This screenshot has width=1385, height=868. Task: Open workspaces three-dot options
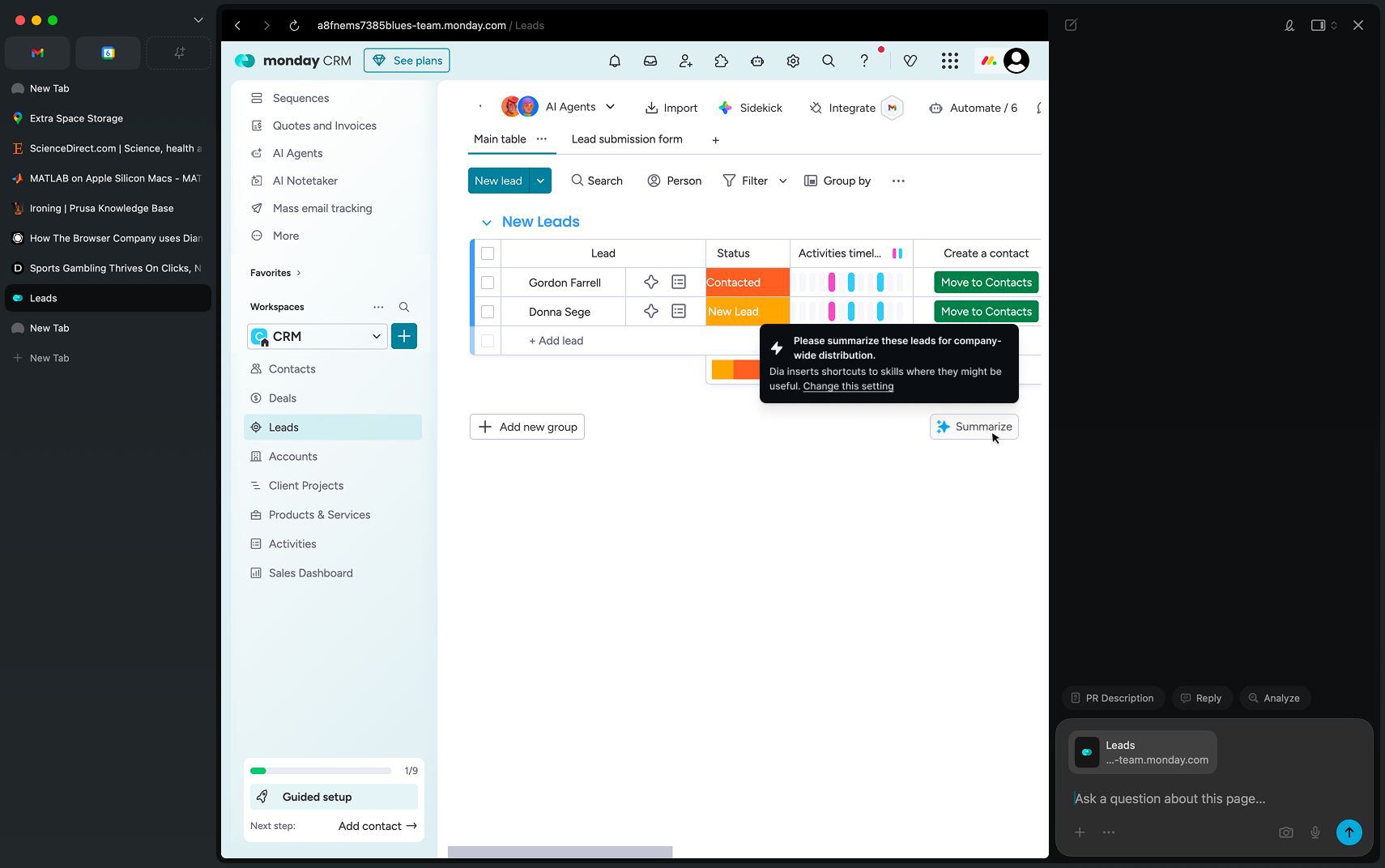(378, 307)
